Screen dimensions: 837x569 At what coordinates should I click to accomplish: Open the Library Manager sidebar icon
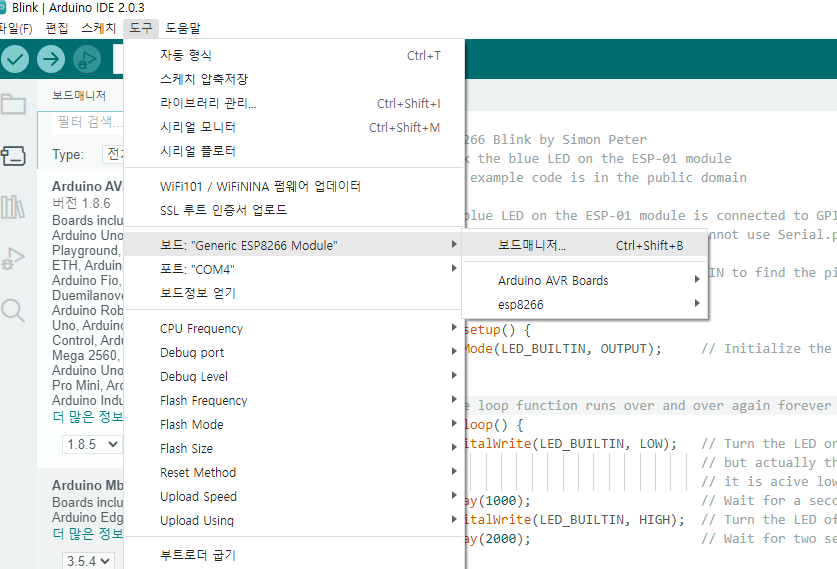coord(13,207)
